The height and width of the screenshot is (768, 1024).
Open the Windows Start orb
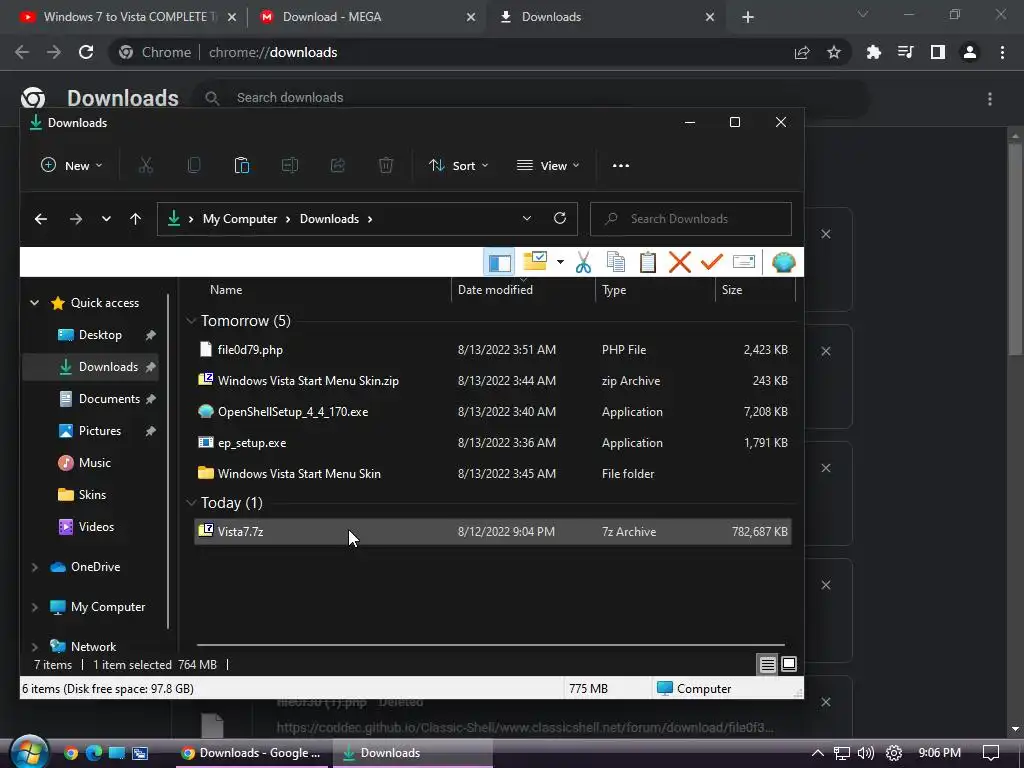29,754
